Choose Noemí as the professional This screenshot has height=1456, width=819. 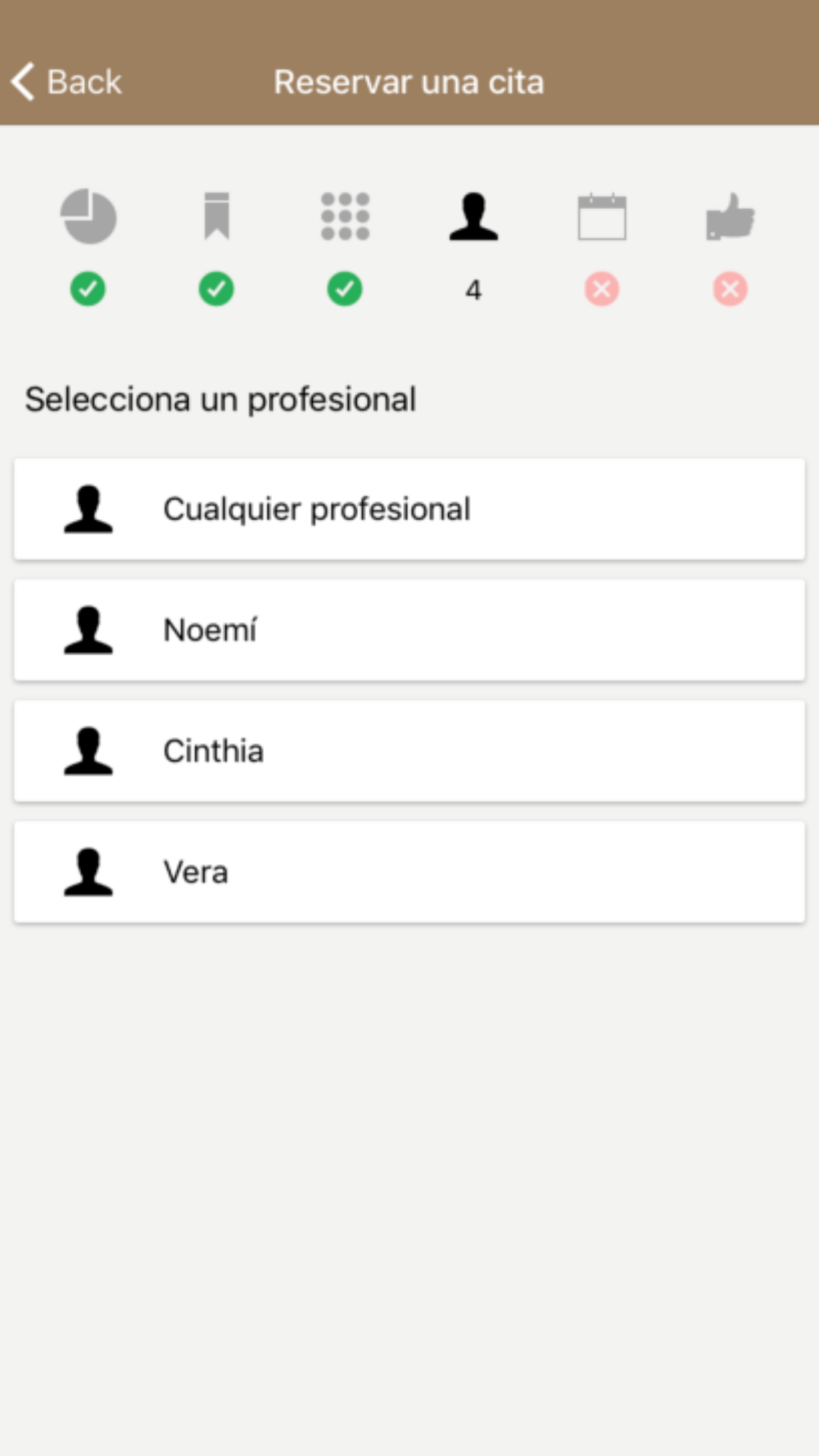[409, 630]
